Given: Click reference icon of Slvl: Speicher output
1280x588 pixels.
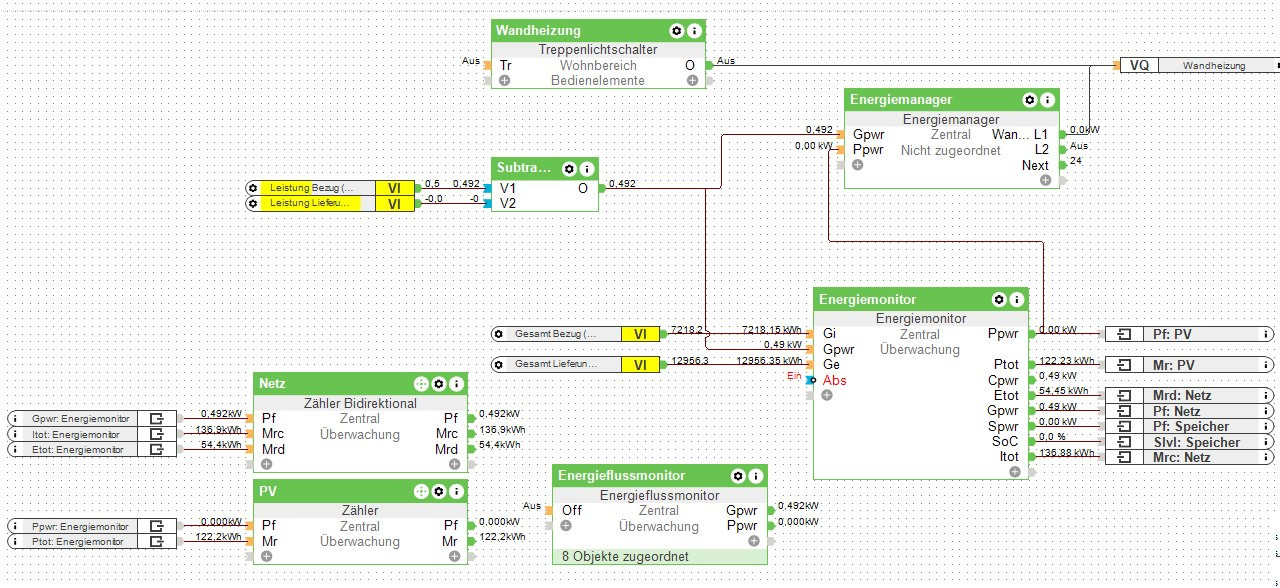Looking at the screenshot, I should click(1124, 442).
